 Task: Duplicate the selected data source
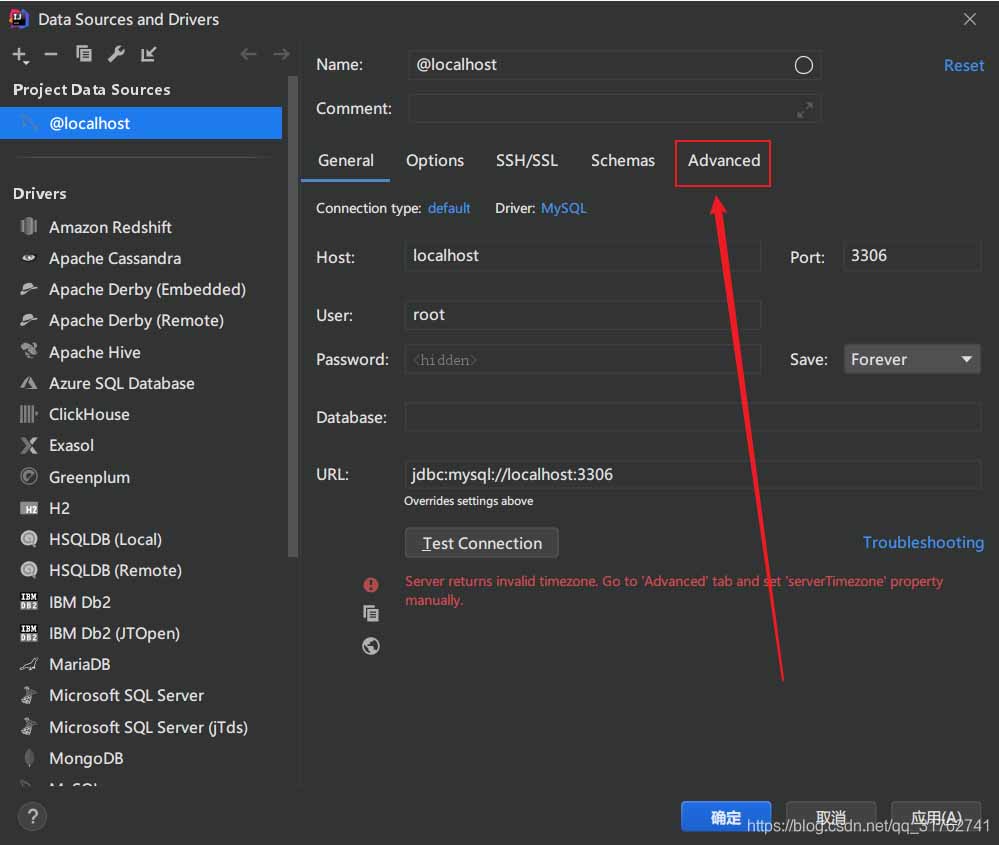[x=83, y=54]
